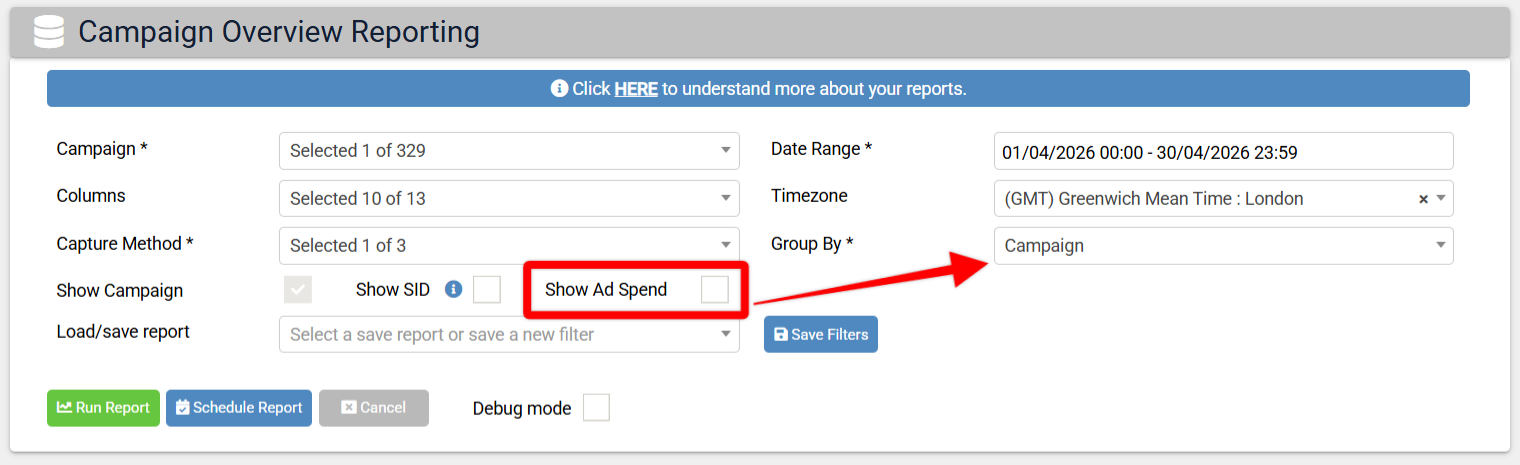Screen dimensions: 1520x465
Task: Toggle the Show Campaign checkbox
Action: tap(298, 290)
